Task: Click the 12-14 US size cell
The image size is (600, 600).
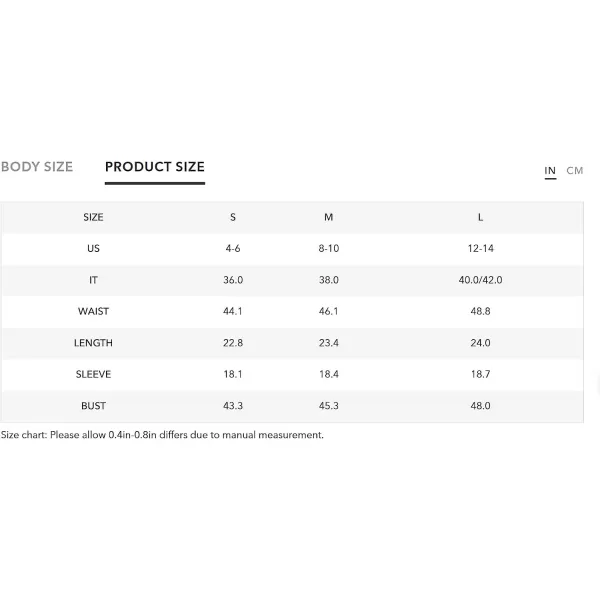Action: point(481,249)
